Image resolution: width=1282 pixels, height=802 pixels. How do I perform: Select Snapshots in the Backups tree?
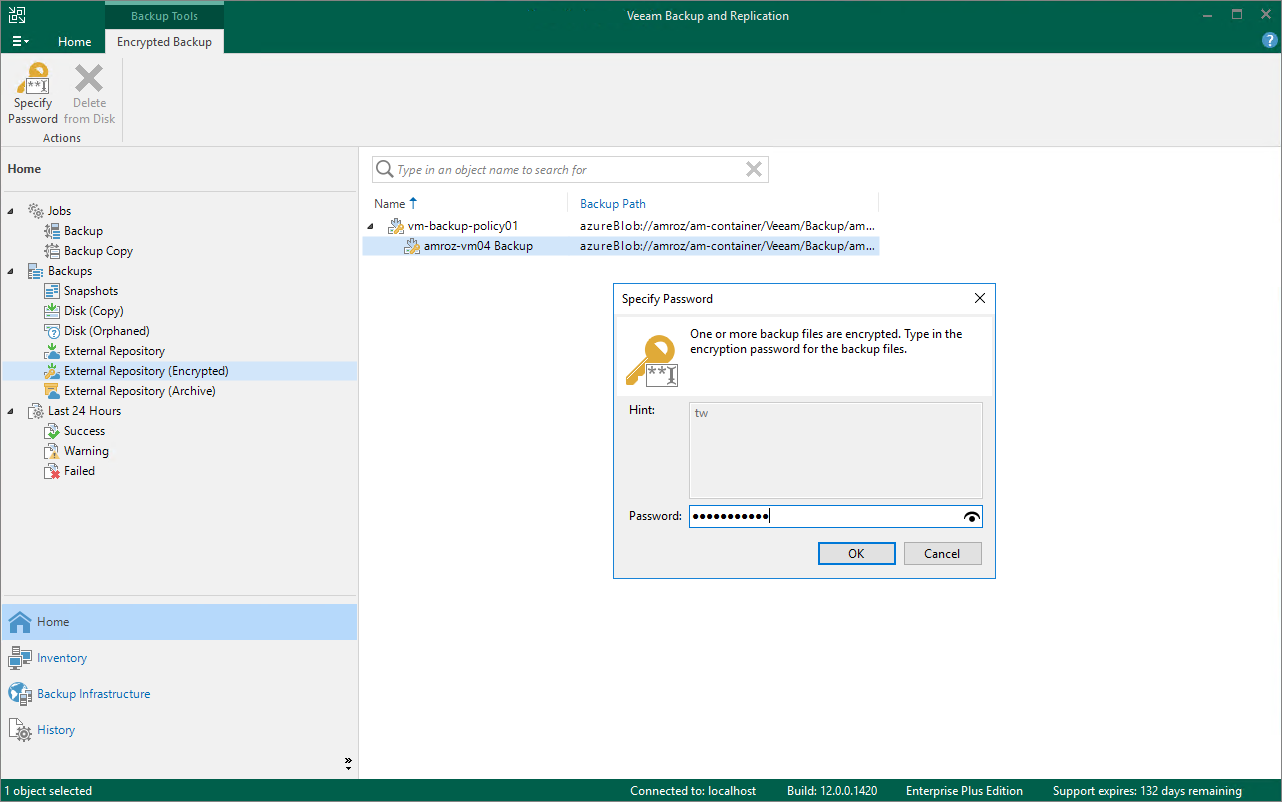pos(91,291)
